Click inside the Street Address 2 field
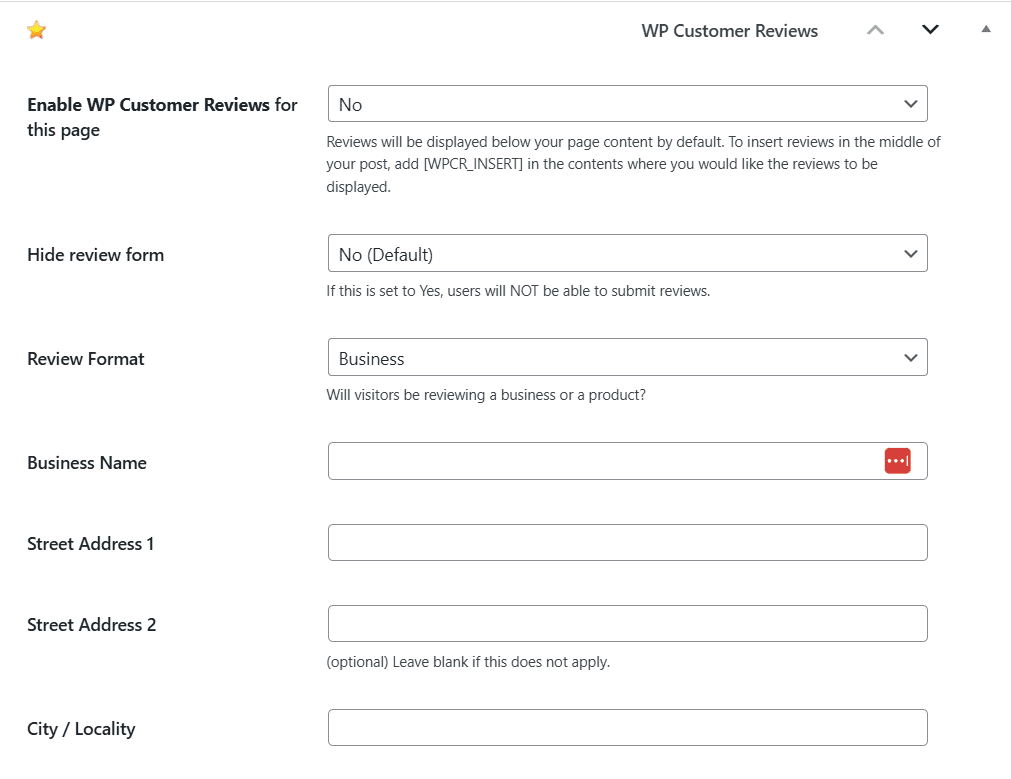Screen dimensions: 1011x779 (x=627, y=623)
